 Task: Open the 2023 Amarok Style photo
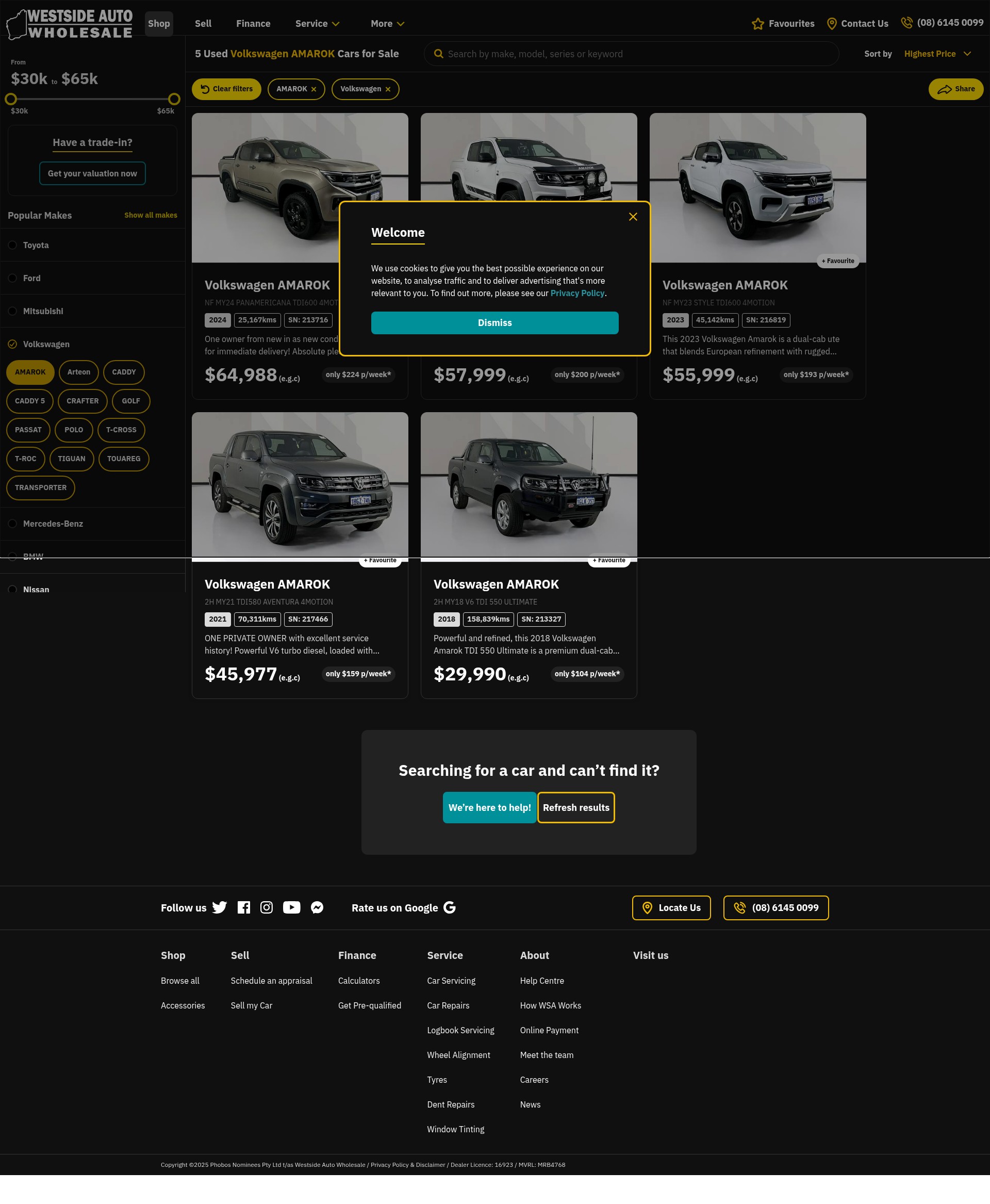(x=757, y=188)
